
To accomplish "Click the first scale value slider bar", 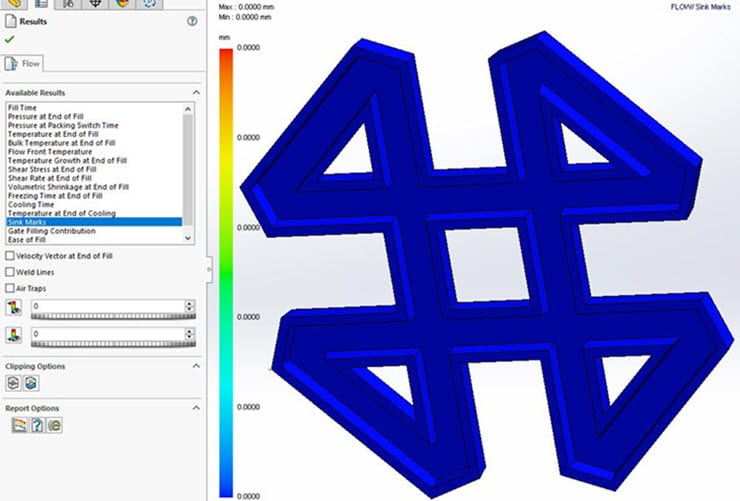I will pos(110,316).
